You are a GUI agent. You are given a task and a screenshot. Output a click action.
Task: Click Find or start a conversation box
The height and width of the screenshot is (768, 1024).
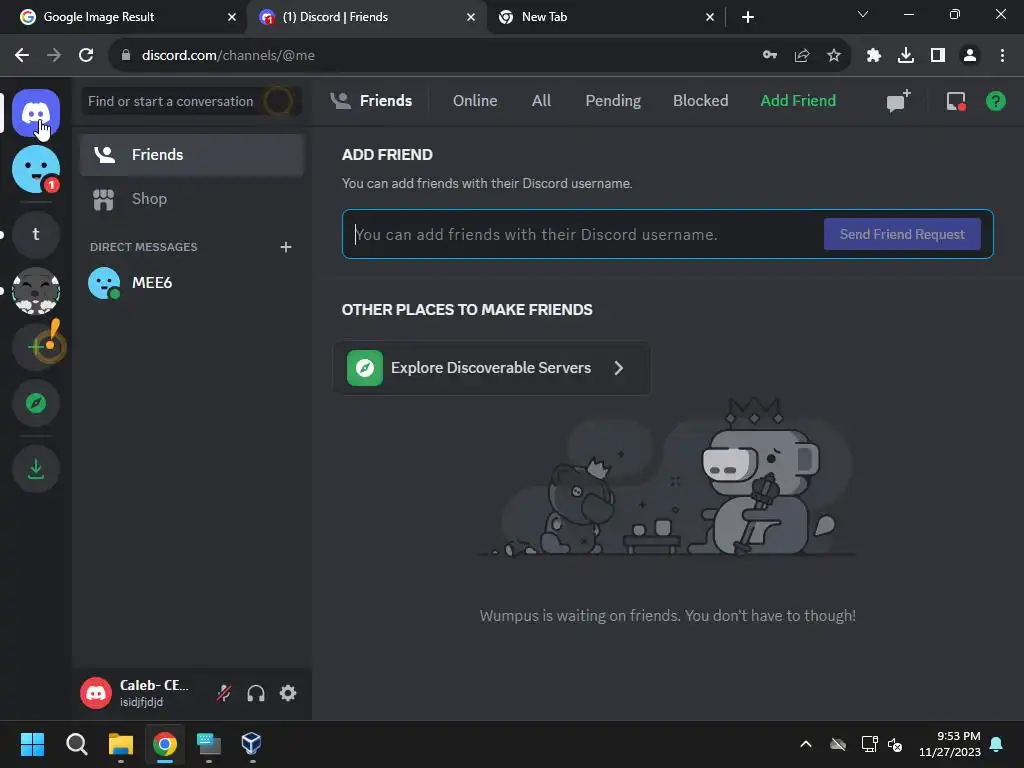(x=191, y=101)
